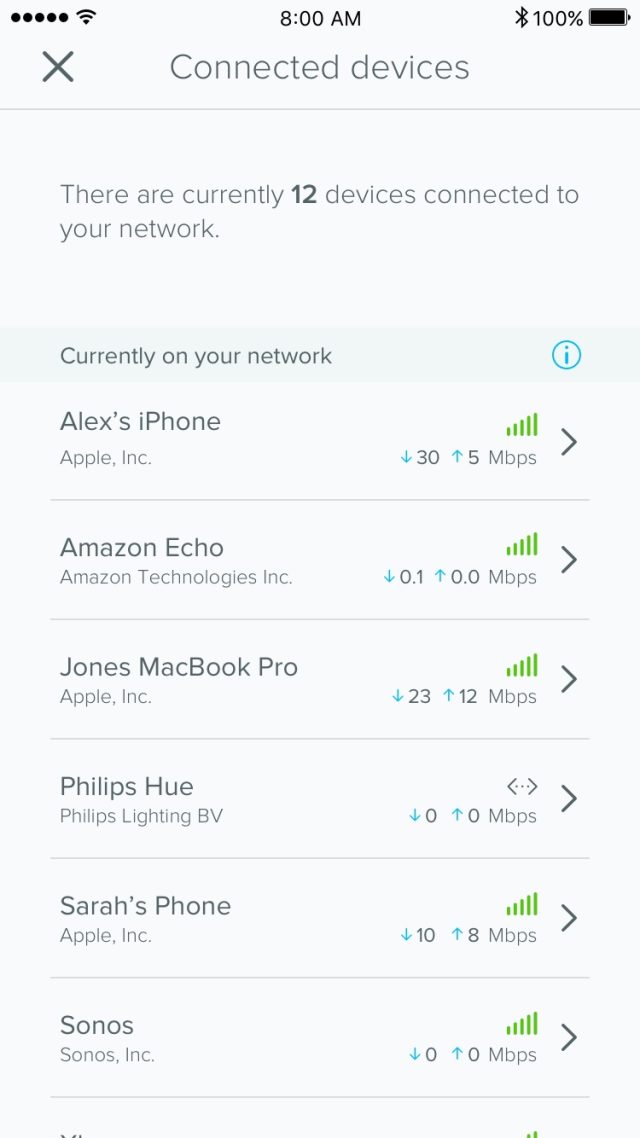Tap Amazon Echo signal strength bars

[x=522, y=545]
